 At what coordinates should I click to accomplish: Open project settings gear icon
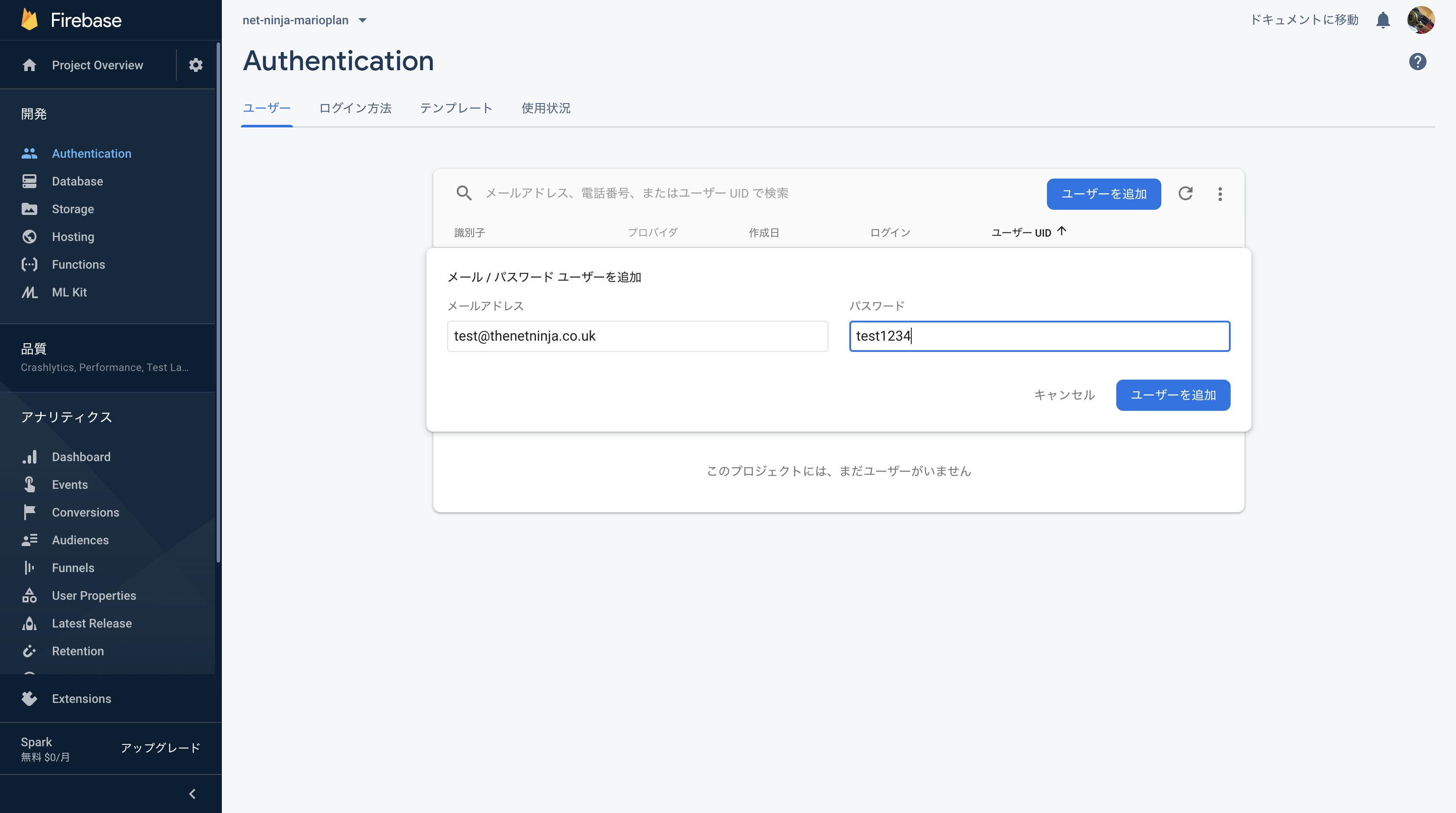click(x=195, y=65)
